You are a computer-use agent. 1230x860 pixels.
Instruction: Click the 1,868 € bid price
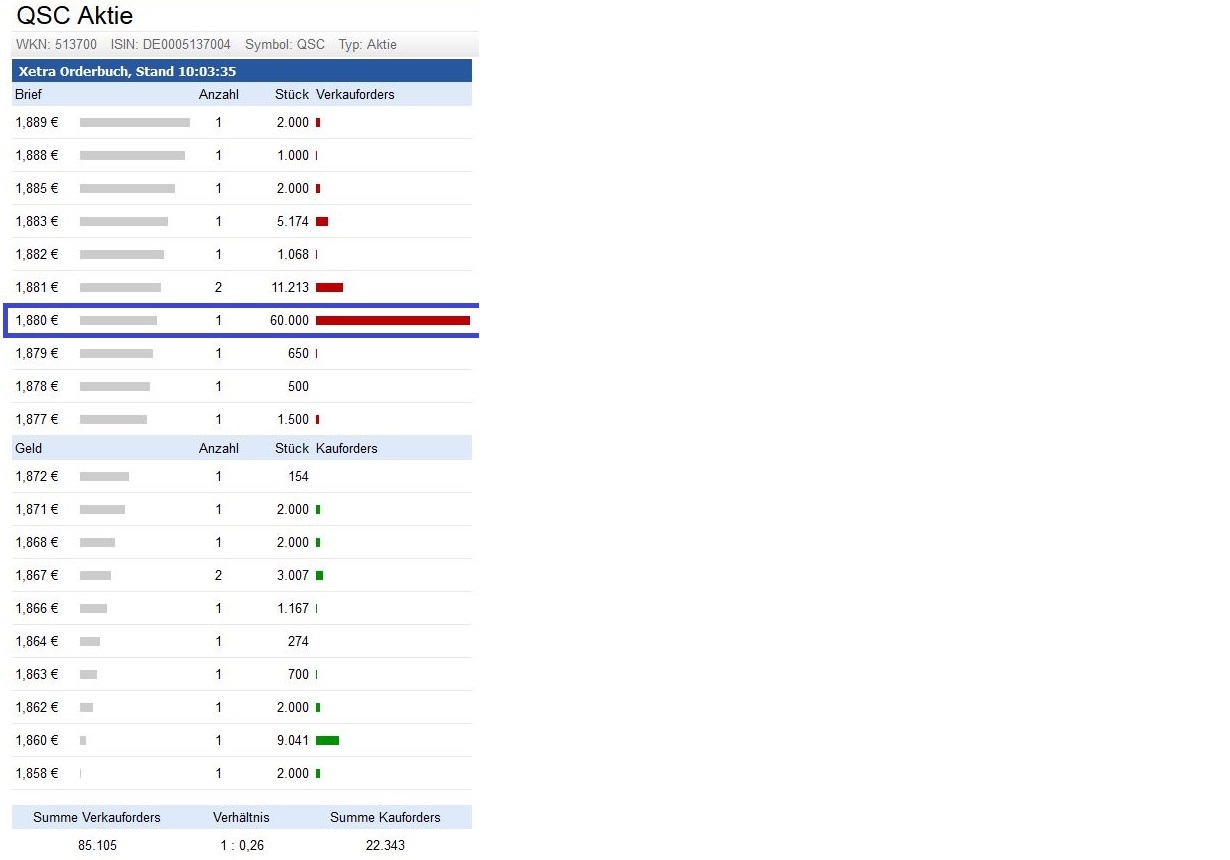click(x=37, y=543)
